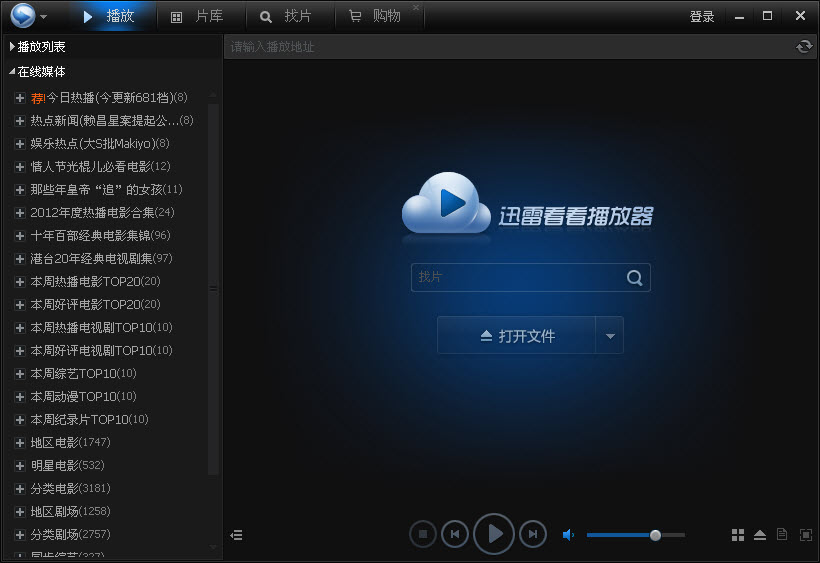Open the 购物 tab

(376, 16)
